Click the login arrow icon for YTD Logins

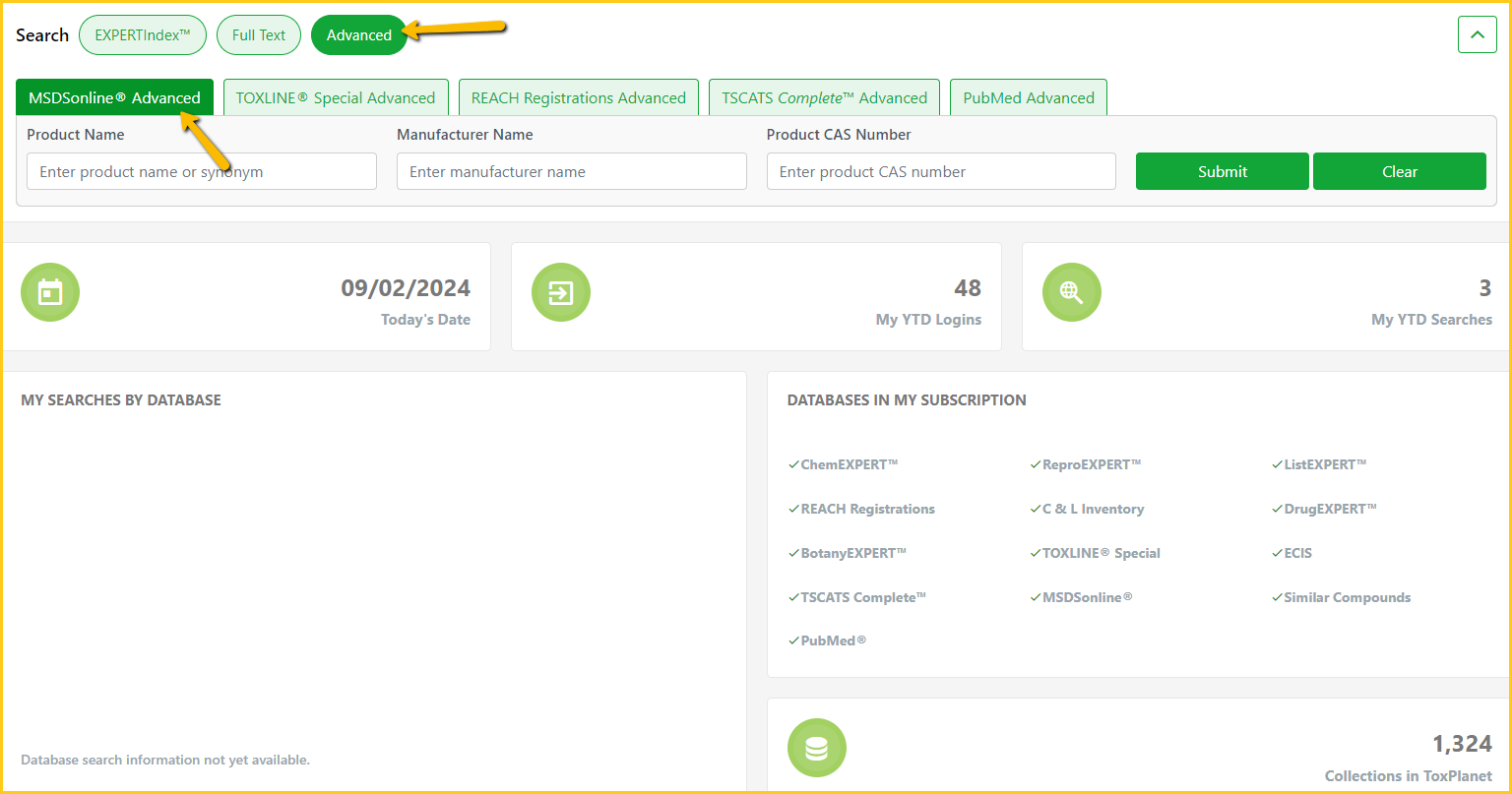561,292
